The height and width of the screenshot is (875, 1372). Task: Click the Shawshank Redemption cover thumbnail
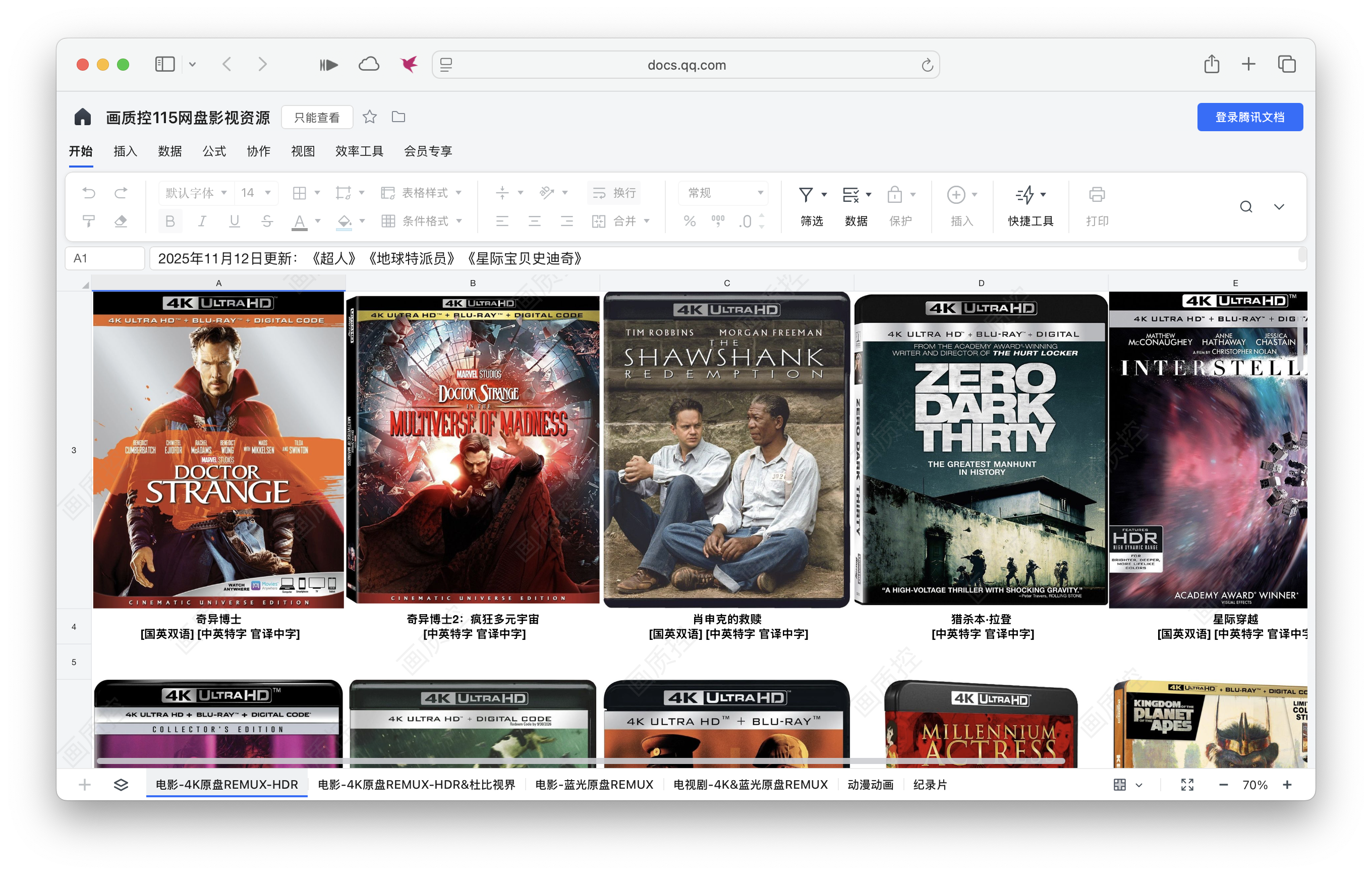(x=726, y=450)
